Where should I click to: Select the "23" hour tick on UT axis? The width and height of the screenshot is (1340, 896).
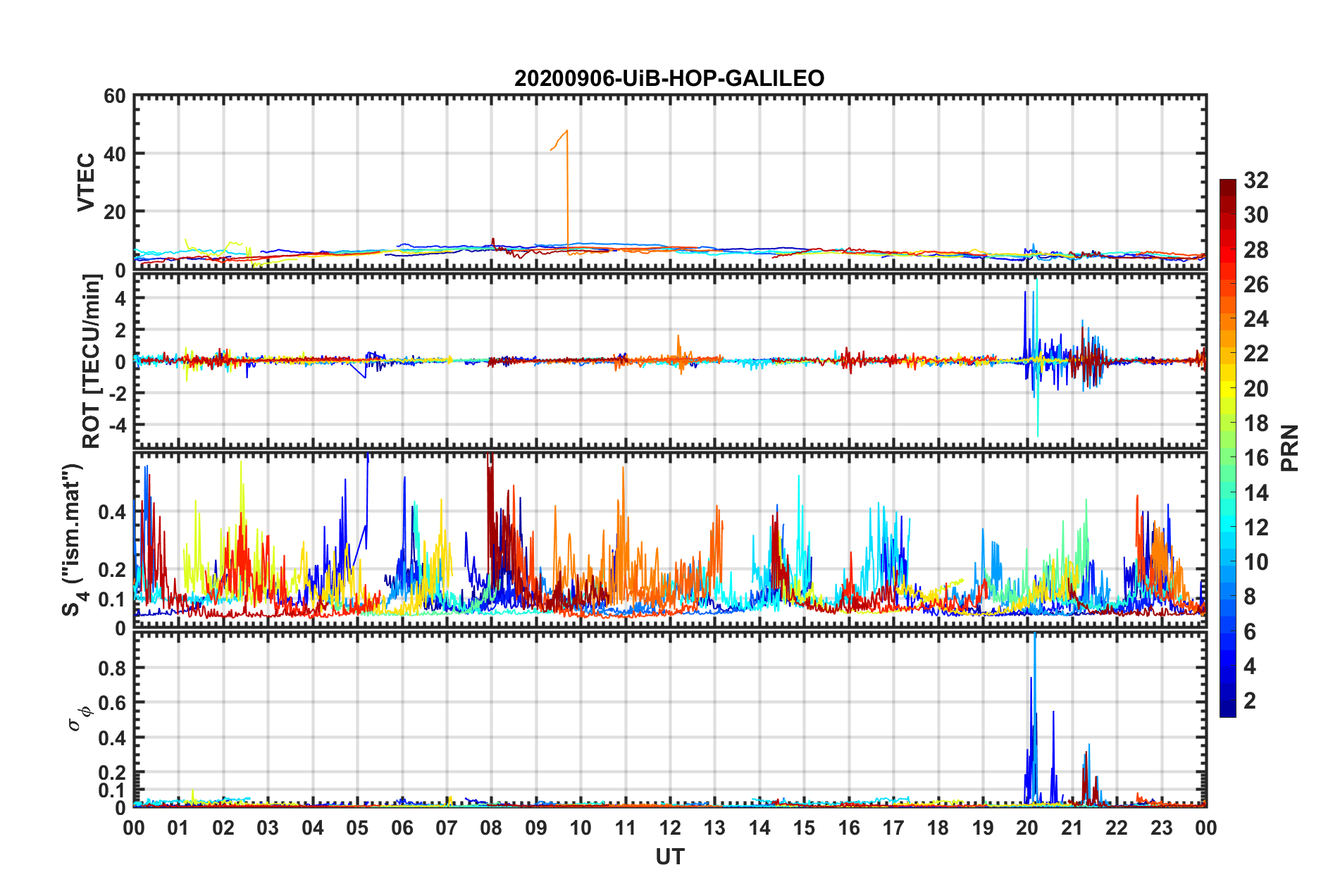[1162, 828]
